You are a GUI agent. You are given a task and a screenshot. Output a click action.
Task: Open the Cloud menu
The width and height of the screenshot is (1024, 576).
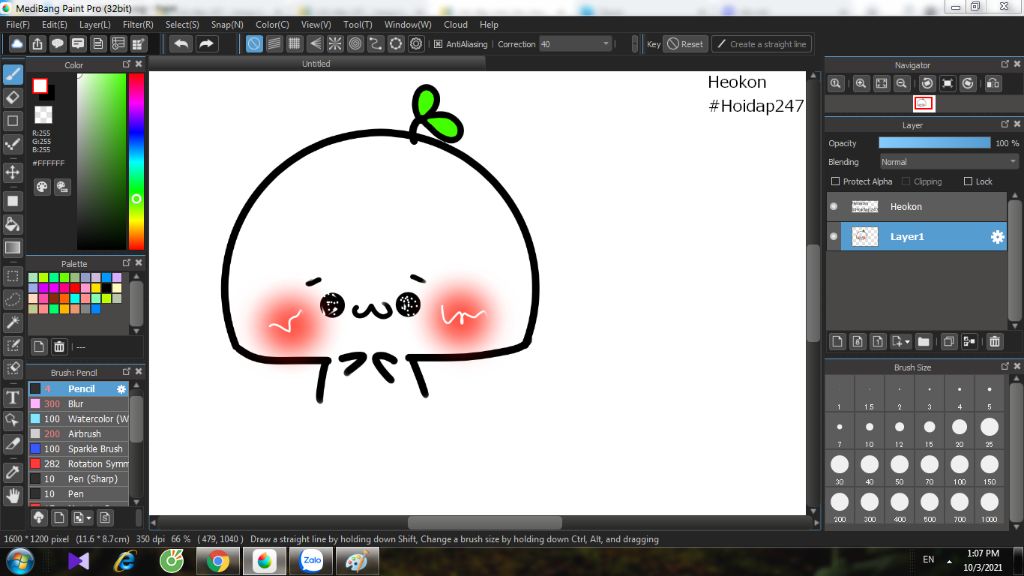455,24
